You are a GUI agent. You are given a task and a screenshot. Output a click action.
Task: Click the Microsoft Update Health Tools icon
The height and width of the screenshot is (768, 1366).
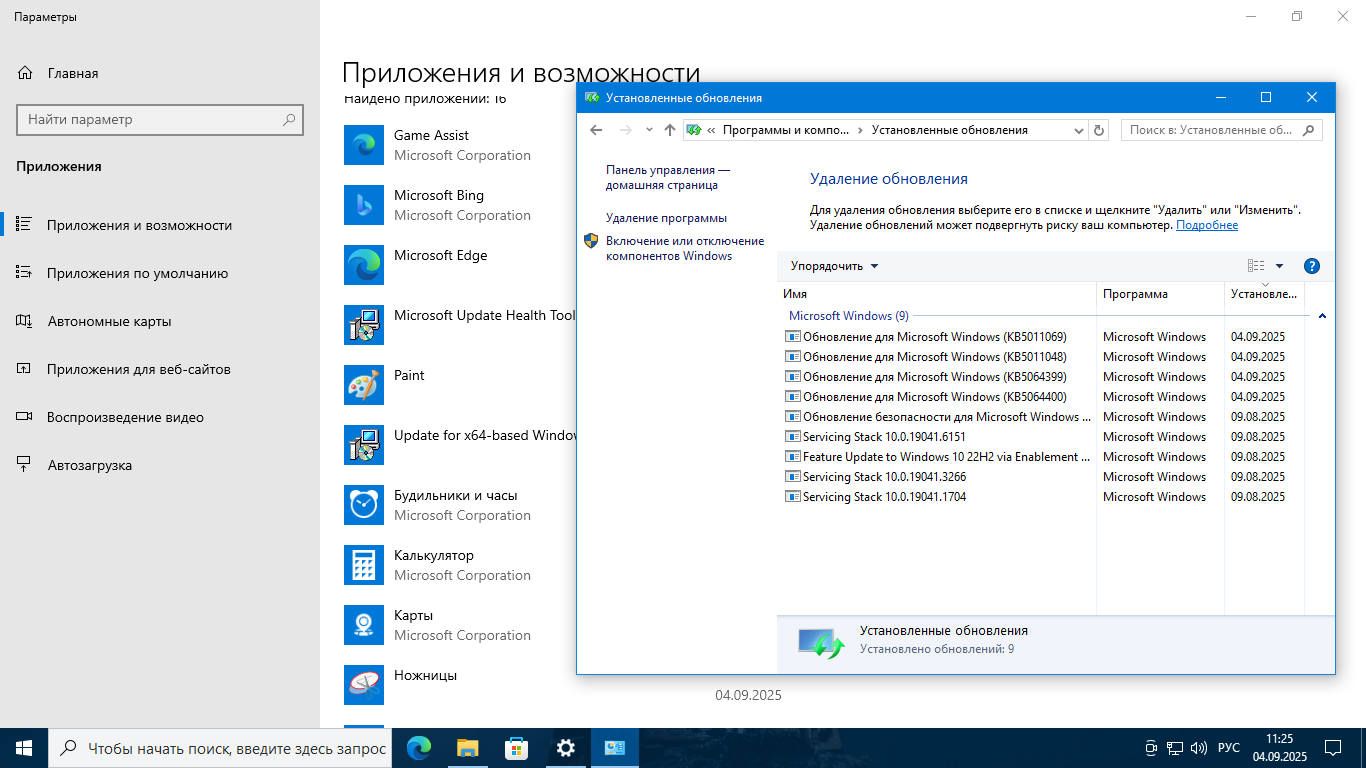coord(364,325)
